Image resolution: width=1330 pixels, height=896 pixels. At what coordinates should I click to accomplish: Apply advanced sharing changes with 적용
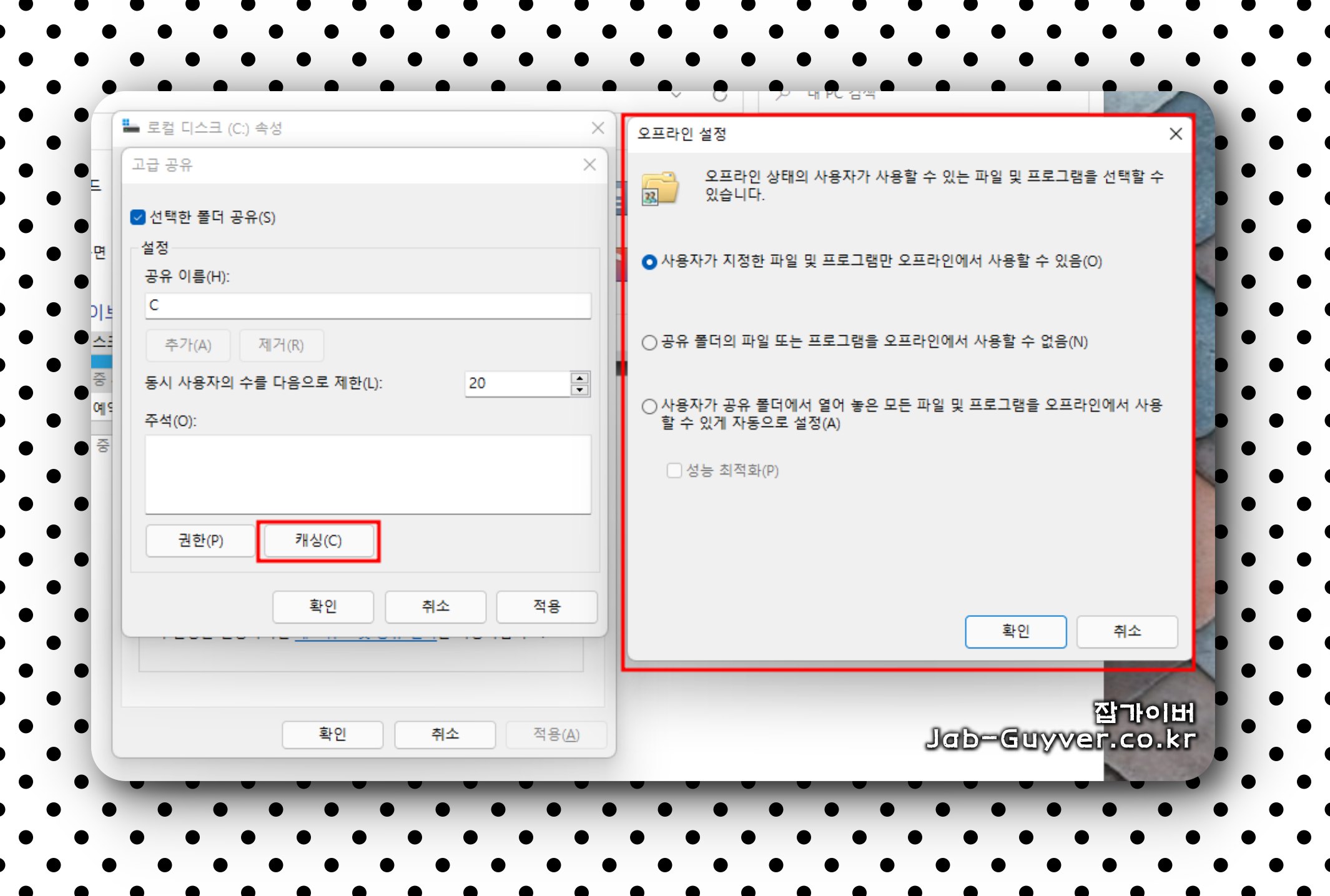click(x=546, y=606)
